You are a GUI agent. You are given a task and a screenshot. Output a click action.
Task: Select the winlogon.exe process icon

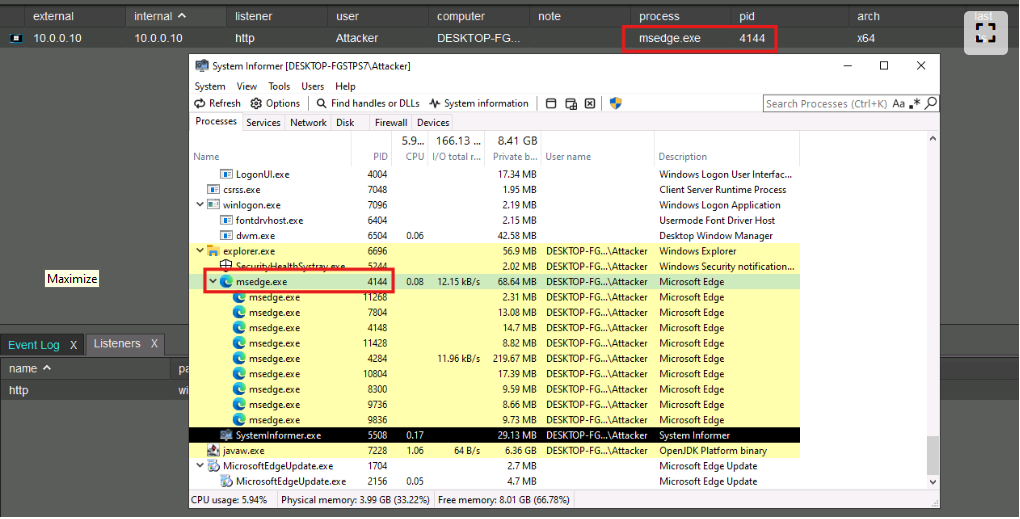tap(213, 205)
